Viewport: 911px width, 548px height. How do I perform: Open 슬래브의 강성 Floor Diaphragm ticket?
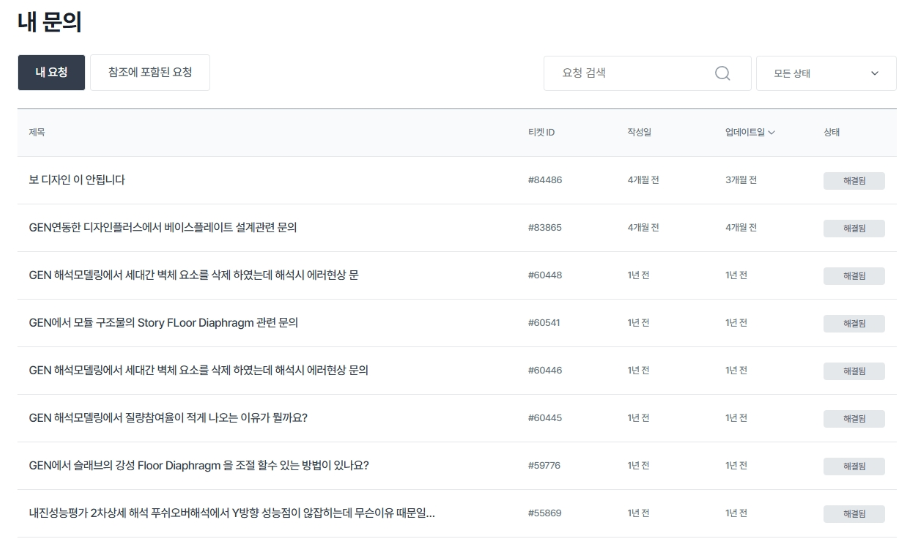tap(199, 466)
